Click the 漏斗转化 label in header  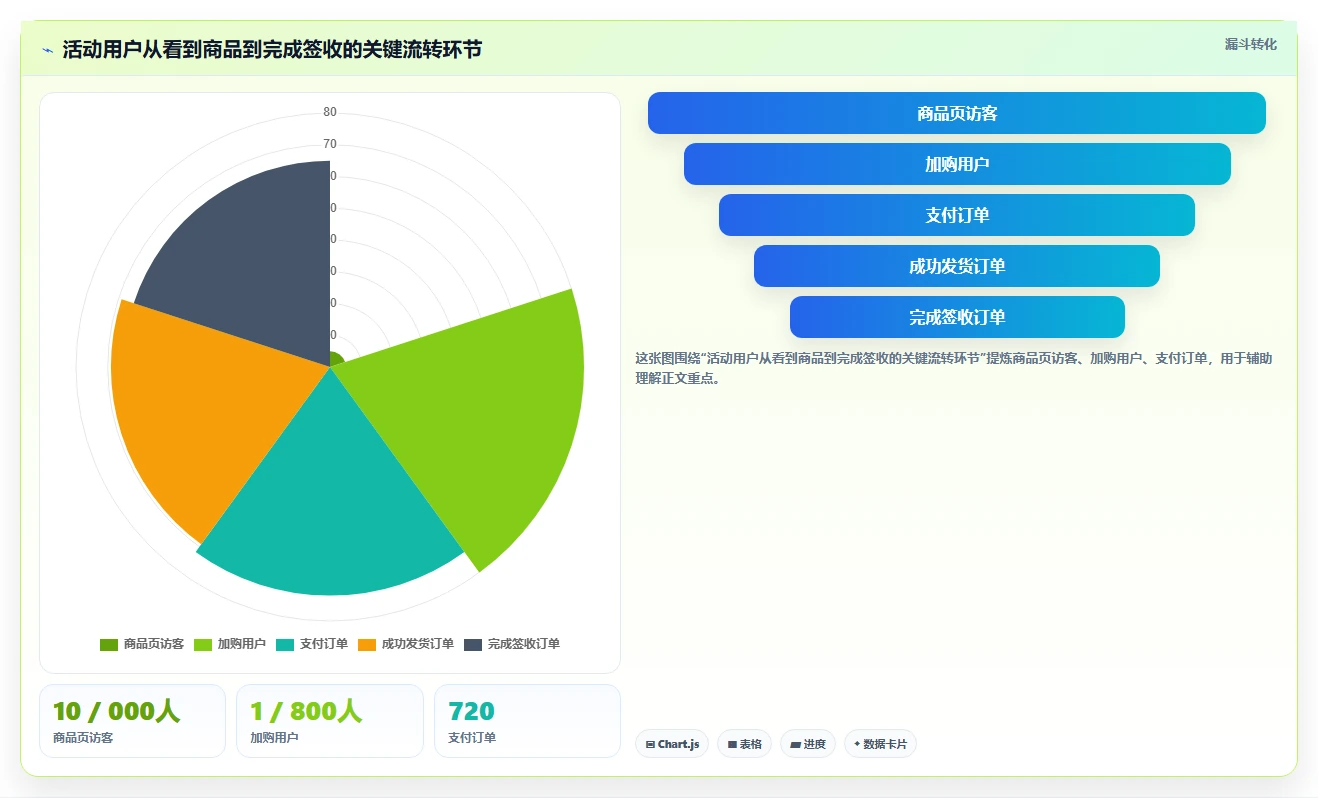(x=1251, y=45)
